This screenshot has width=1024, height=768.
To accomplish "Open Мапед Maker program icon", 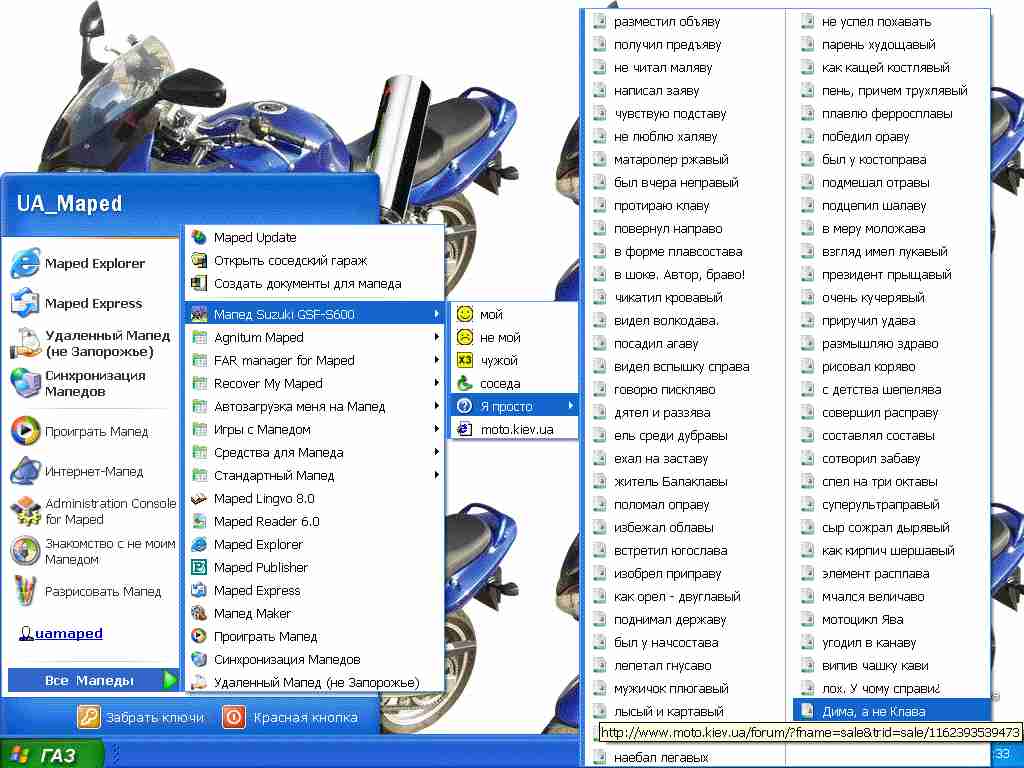I will click(x=199, y=613).
